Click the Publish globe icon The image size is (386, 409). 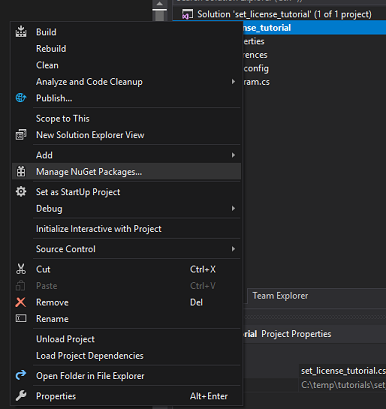click(x=21, y=98)
